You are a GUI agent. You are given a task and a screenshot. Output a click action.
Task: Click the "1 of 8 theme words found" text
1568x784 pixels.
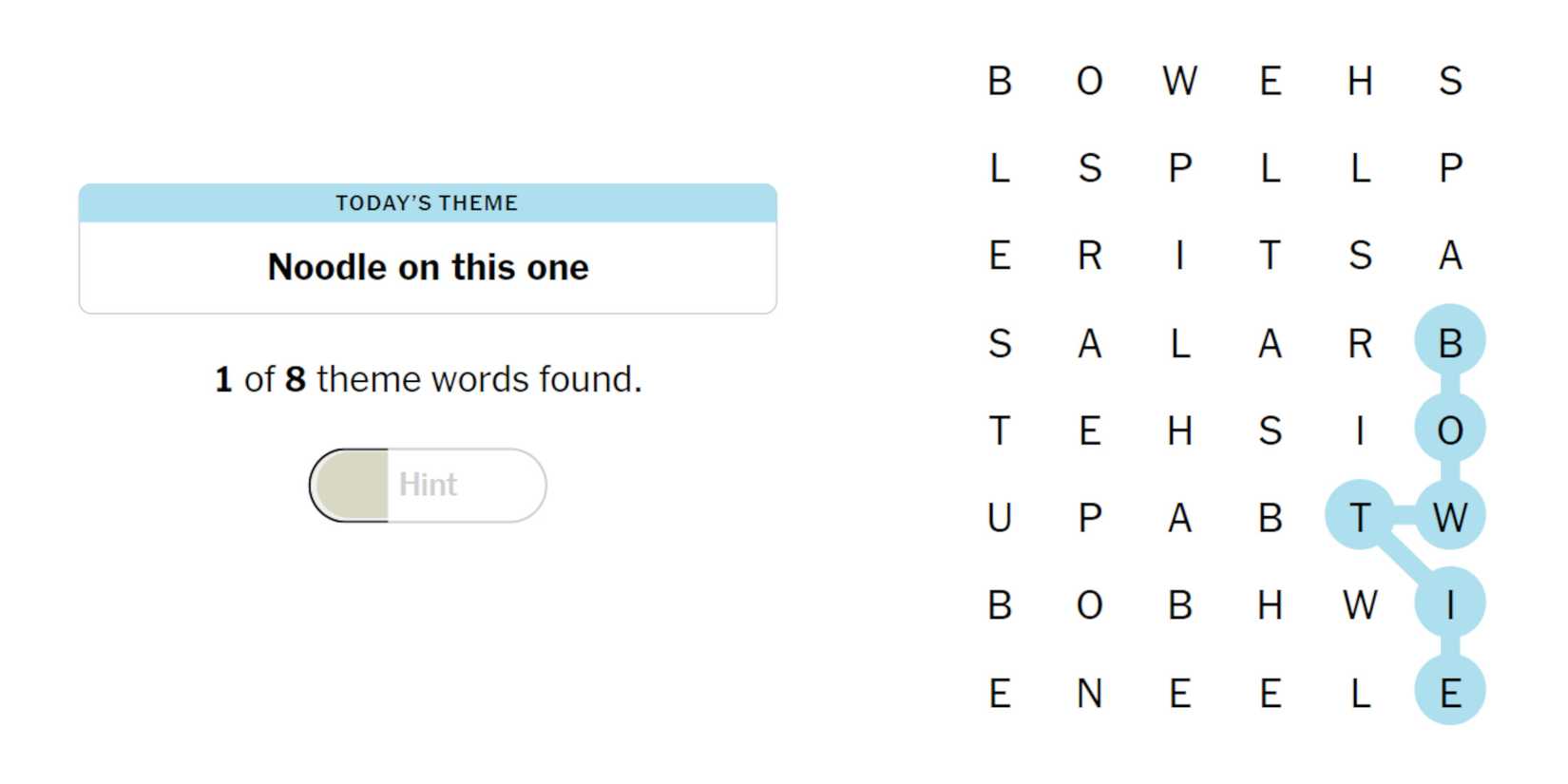428,379
